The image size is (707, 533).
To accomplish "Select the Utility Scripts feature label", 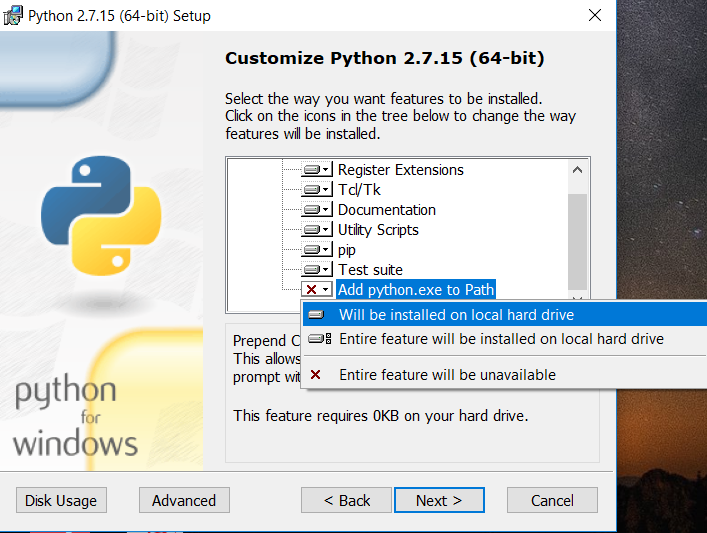I will (378, 230).
